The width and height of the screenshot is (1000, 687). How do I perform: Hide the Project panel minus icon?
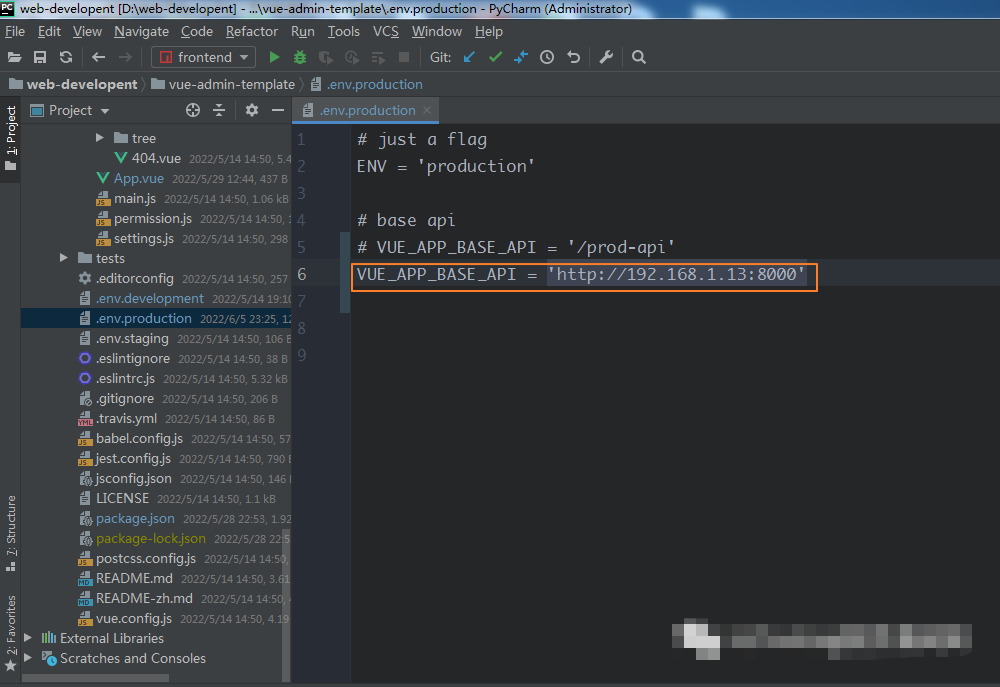(277, 110)
